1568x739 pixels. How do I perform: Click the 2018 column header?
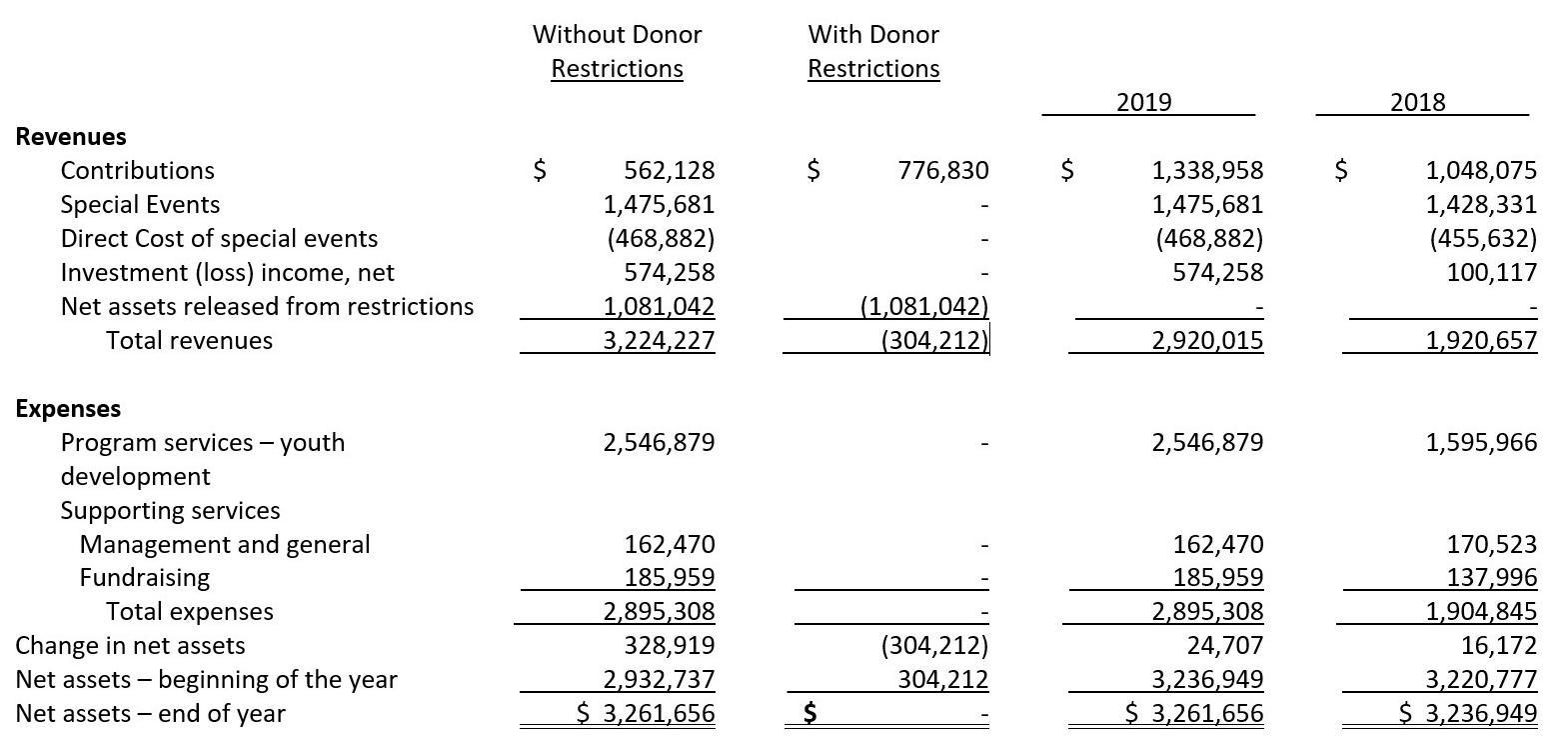(1418, 102)
